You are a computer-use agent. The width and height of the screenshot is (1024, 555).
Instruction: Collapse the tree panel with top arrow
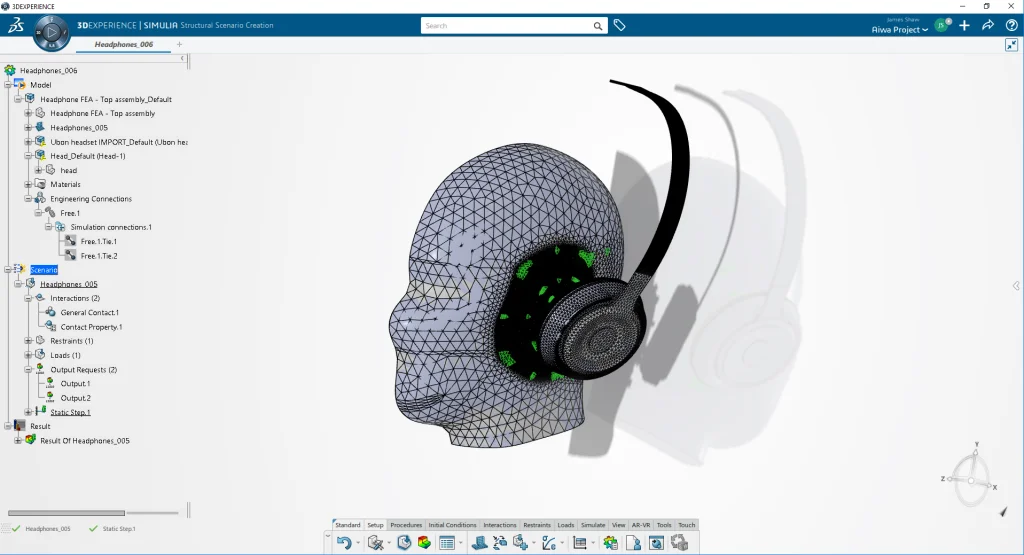pos(182,59)
